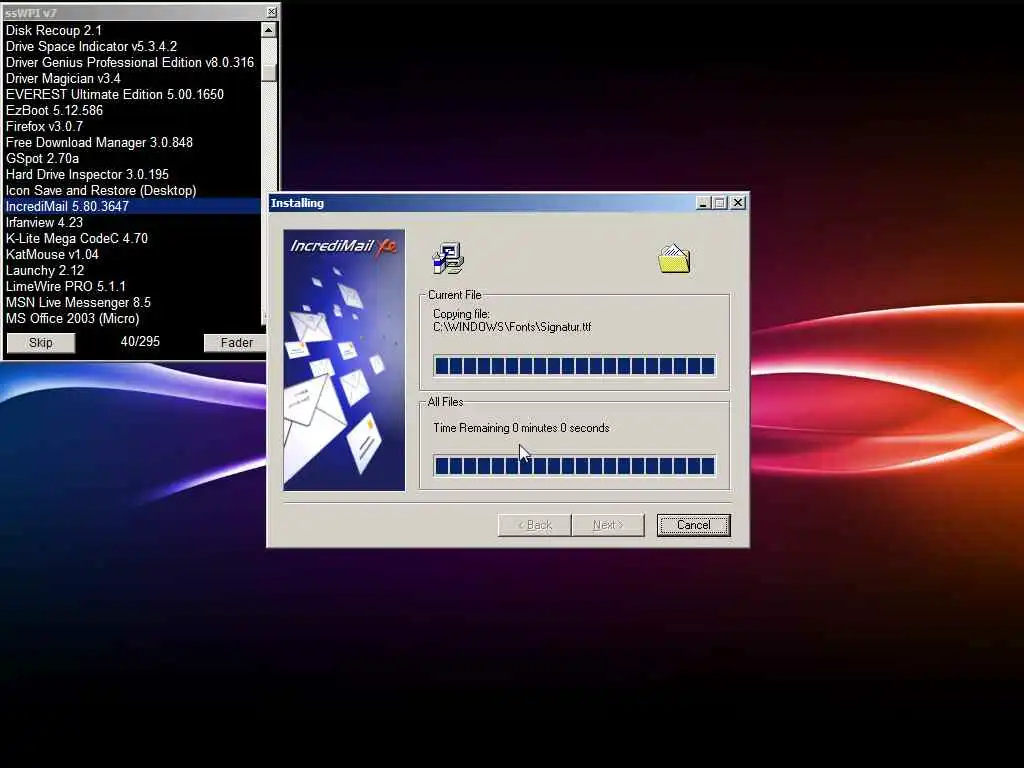The height and width of the screenshot is (768, 1024).
Task: Click the file path "C:\WINDOWS\Fonts\Signatur.ttf"
Action: [x=512, y=327]
